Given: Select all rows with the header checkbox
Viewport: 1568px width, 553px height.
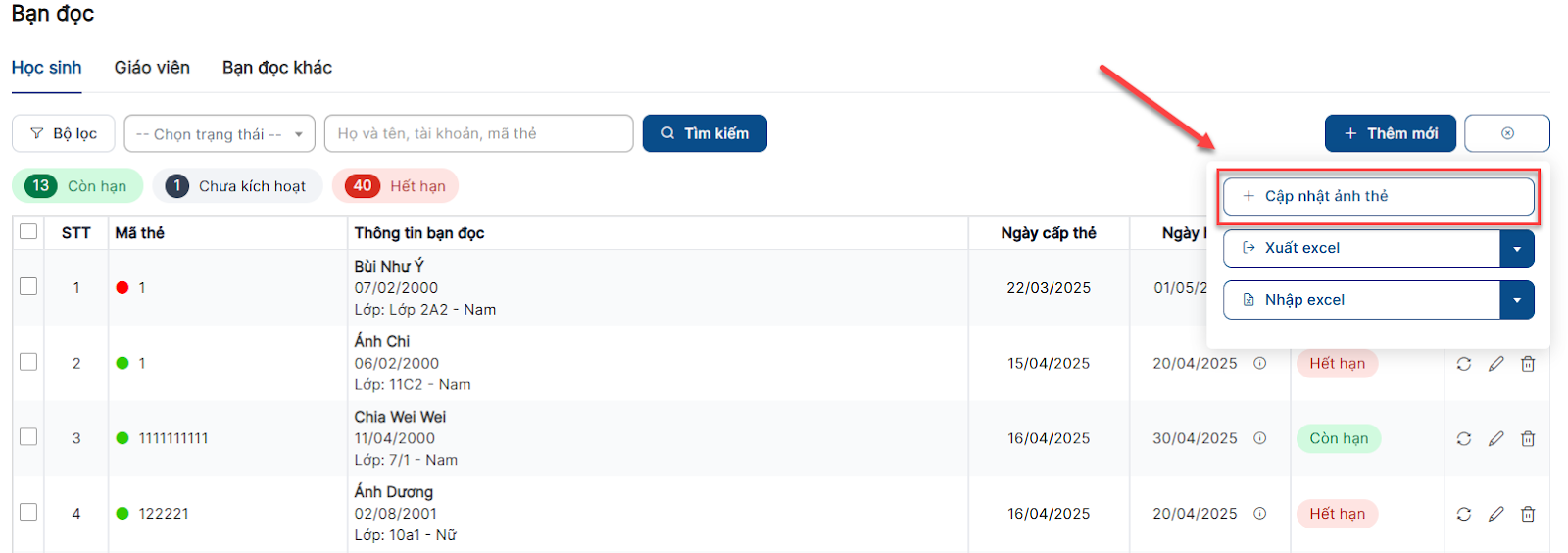Looking at the screenshot, I should (x=28, y=231).
